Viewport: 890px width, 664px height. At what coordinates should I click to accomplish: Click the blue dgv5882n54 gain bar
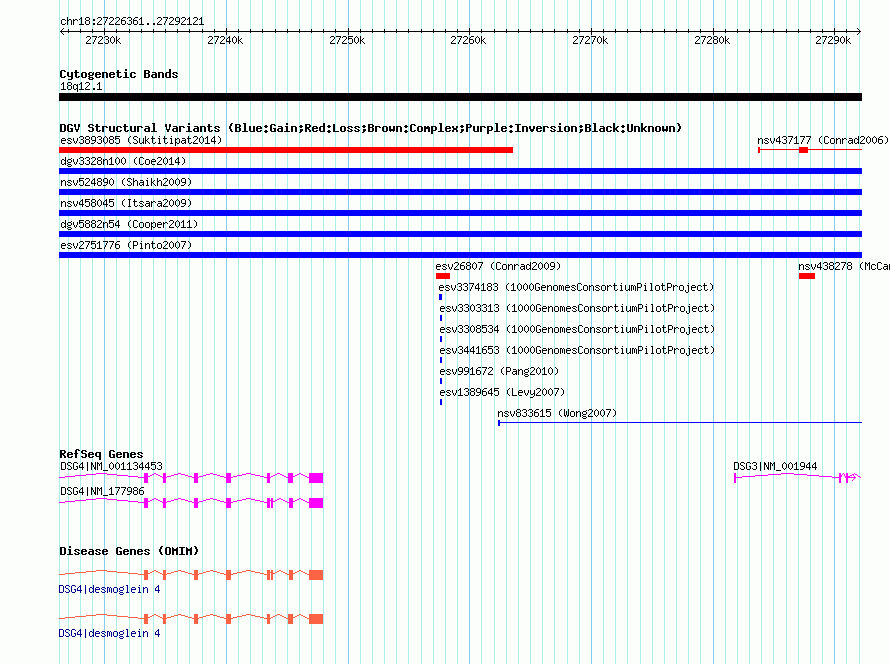click(460, 234)
